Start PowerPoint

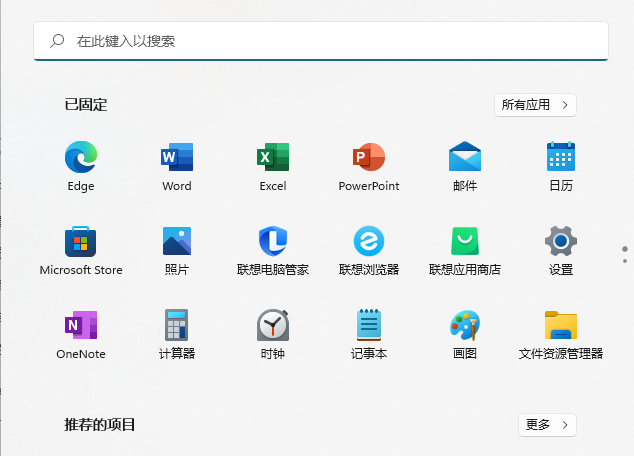pos(369,166)
